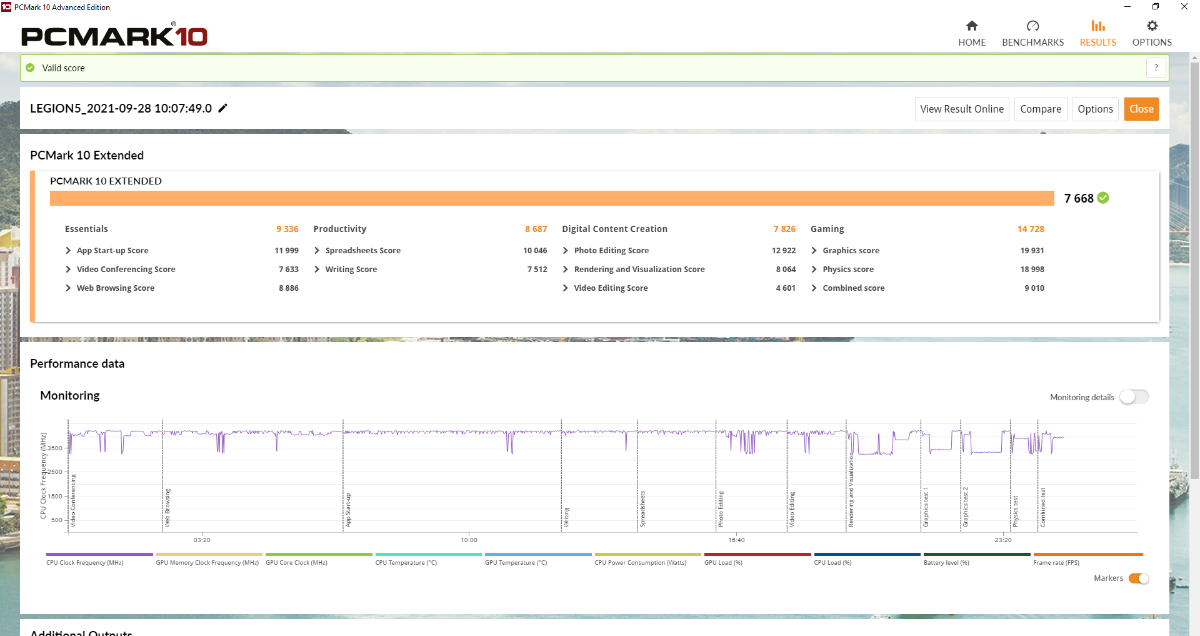Click the GPU Load legend color bar
This screenshot has width=1200, height=636.
[757, 554]
